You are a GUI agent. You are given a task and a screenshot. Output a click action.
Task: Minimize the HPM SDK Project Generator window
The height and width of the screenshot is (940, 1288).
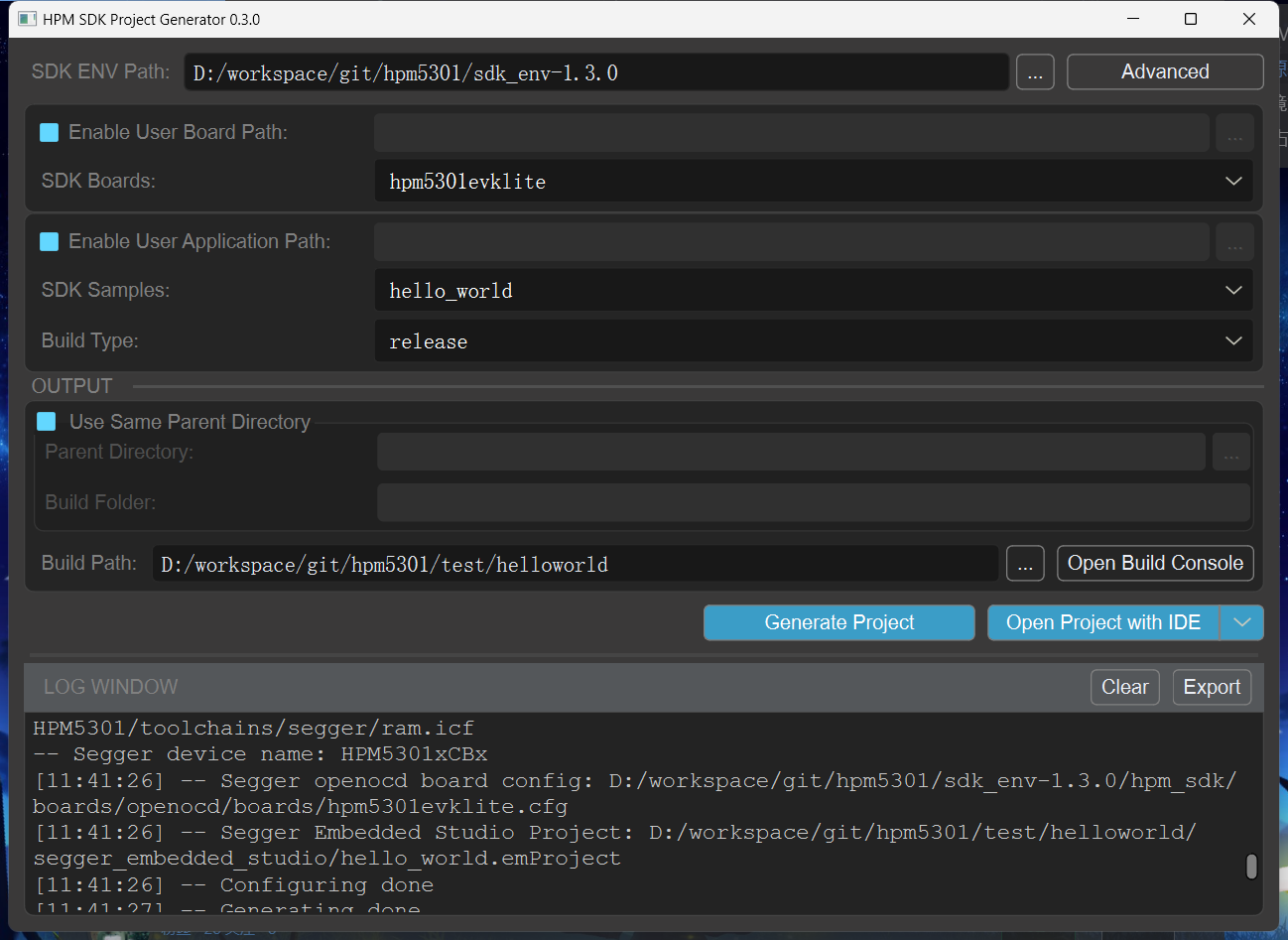pyautogui.click(x=1133, y=19)
